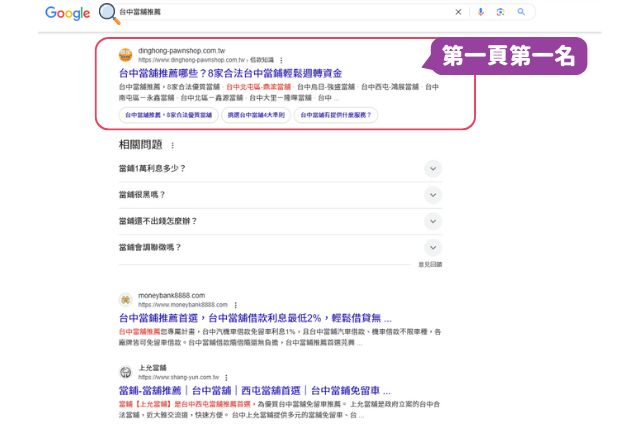Click the 上允當舖 site name
Screen dimensions: 640x427
pos(152,368)
